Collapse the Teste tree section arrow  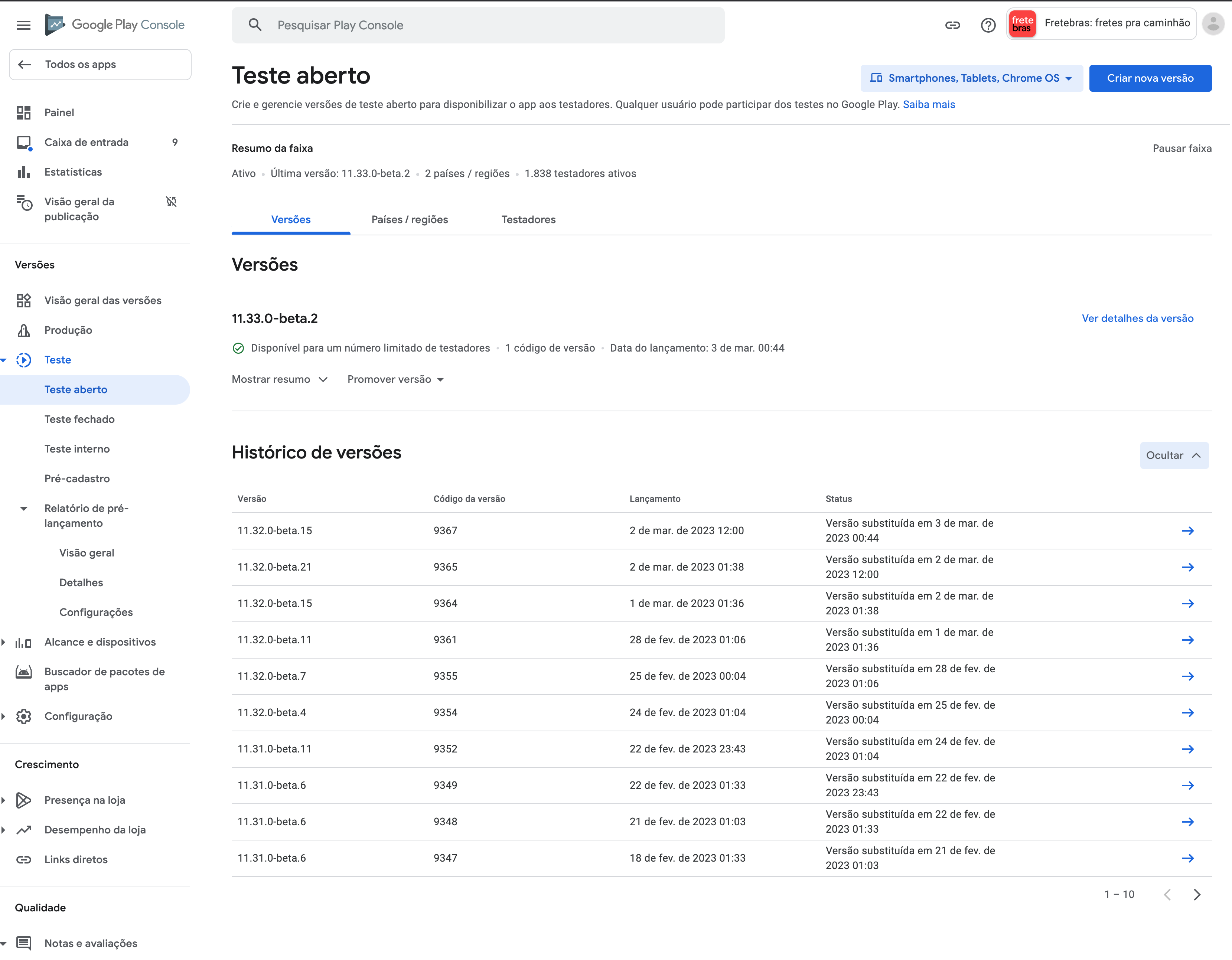click(x=4, y=360)
